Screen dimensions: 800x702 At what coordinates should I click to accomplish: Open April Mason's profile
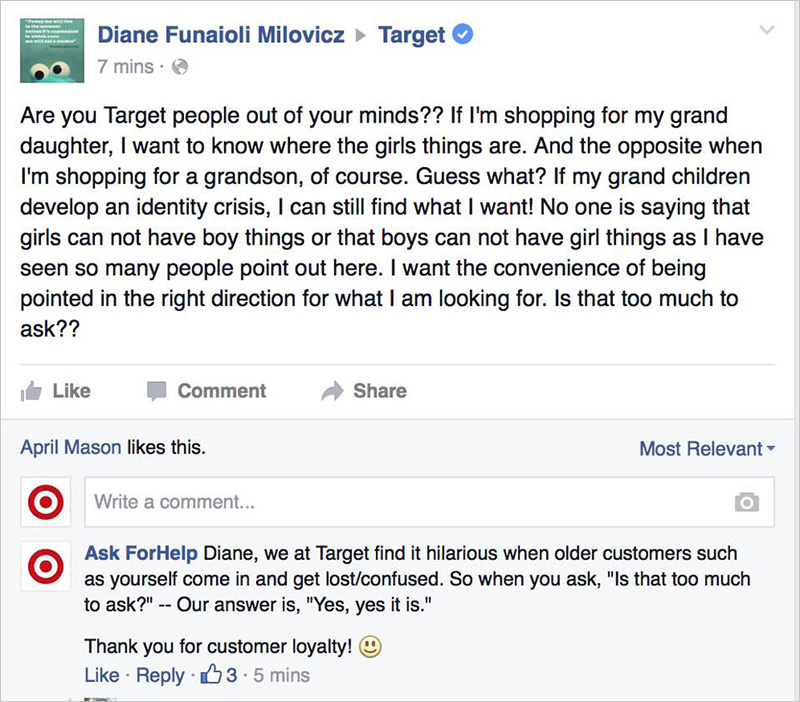pos(71,447)
